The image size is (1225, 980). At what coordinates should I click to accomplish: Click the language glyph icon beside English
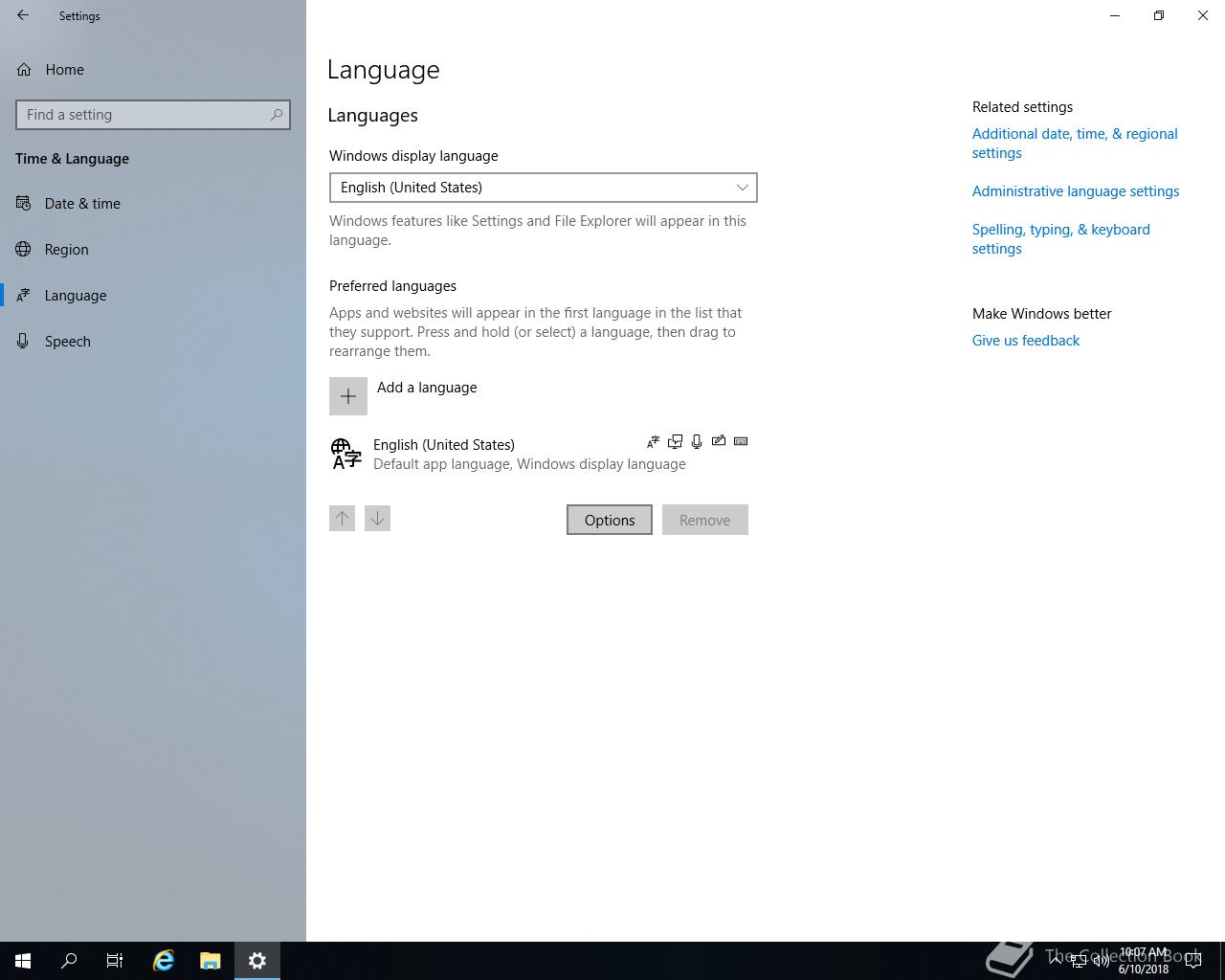pos(345,454)
